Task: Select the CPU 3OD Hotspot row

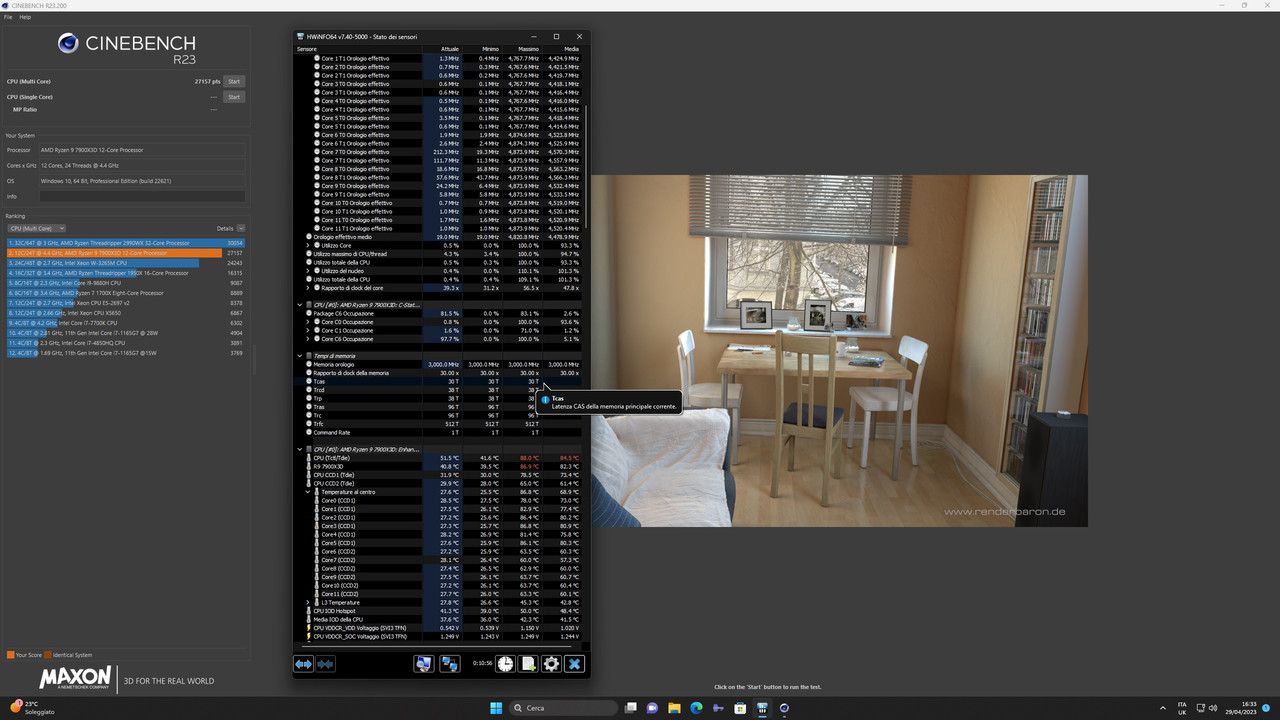Action: pos(437,611)
